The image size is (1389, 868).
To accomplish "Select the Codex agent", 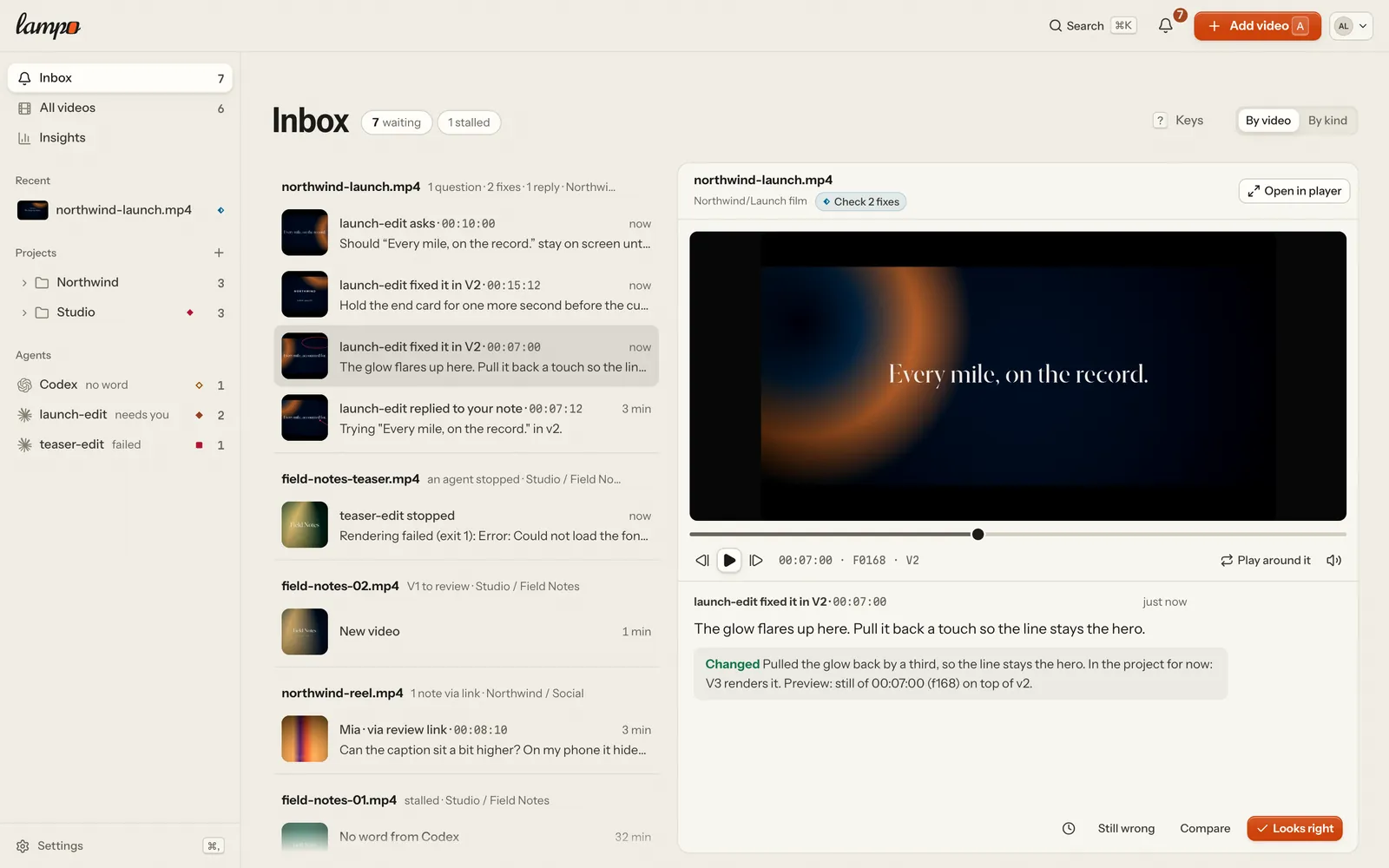I will [120, 385].
